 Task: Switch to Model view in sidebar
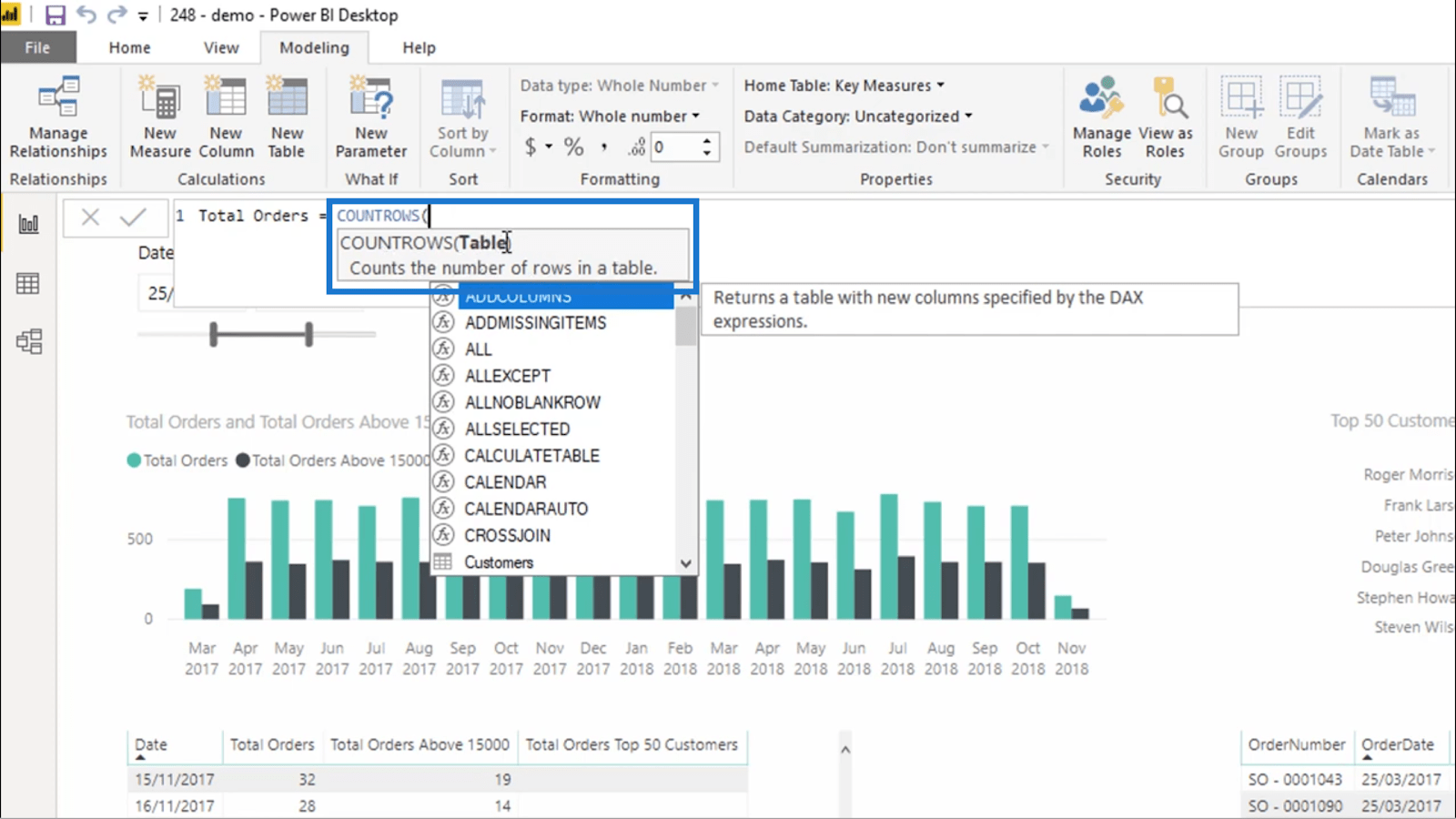pyautogui.click(x=28, y=341)
